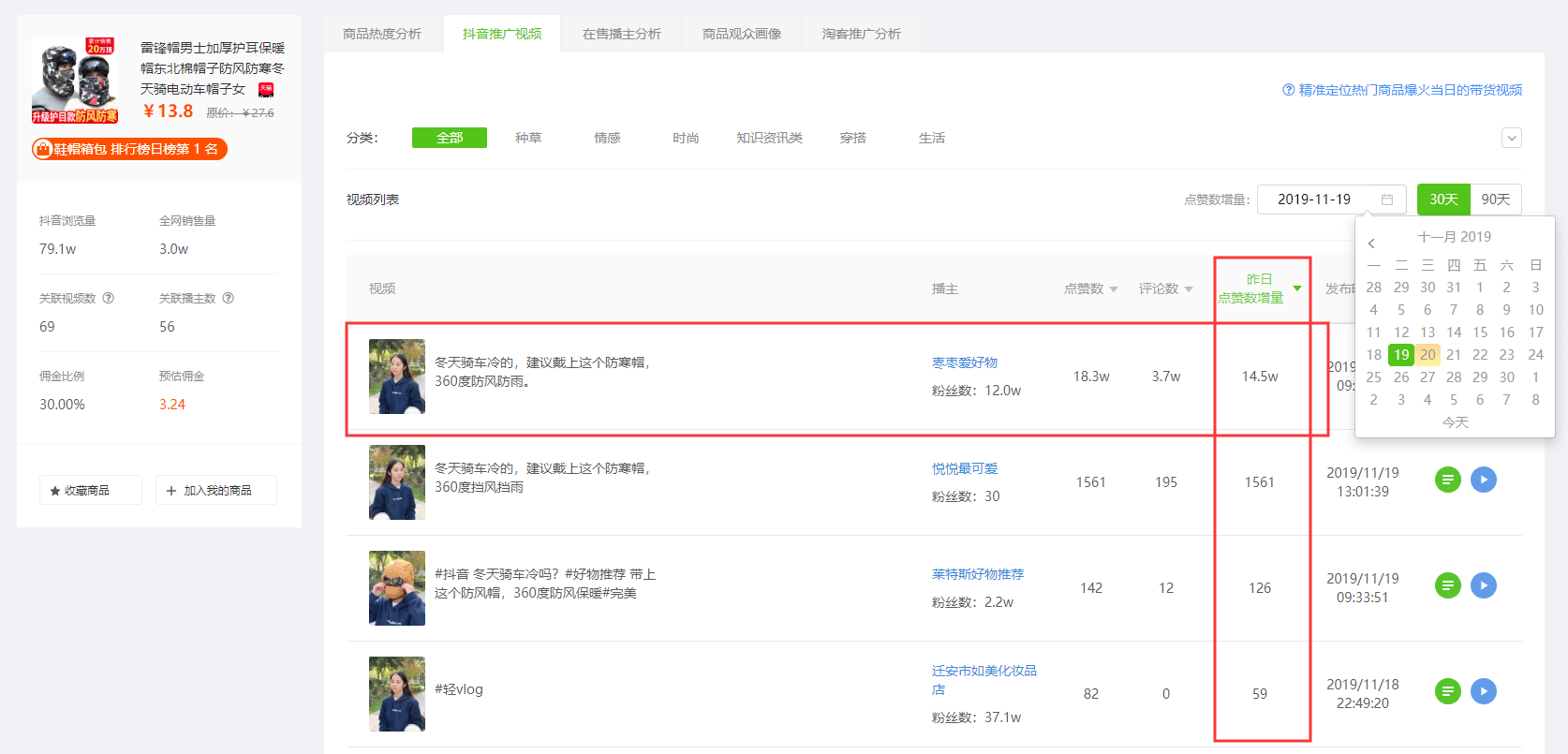Select 90天 range button
The height and width of the screenshot is (754, 1568).
coord(1496,200)
